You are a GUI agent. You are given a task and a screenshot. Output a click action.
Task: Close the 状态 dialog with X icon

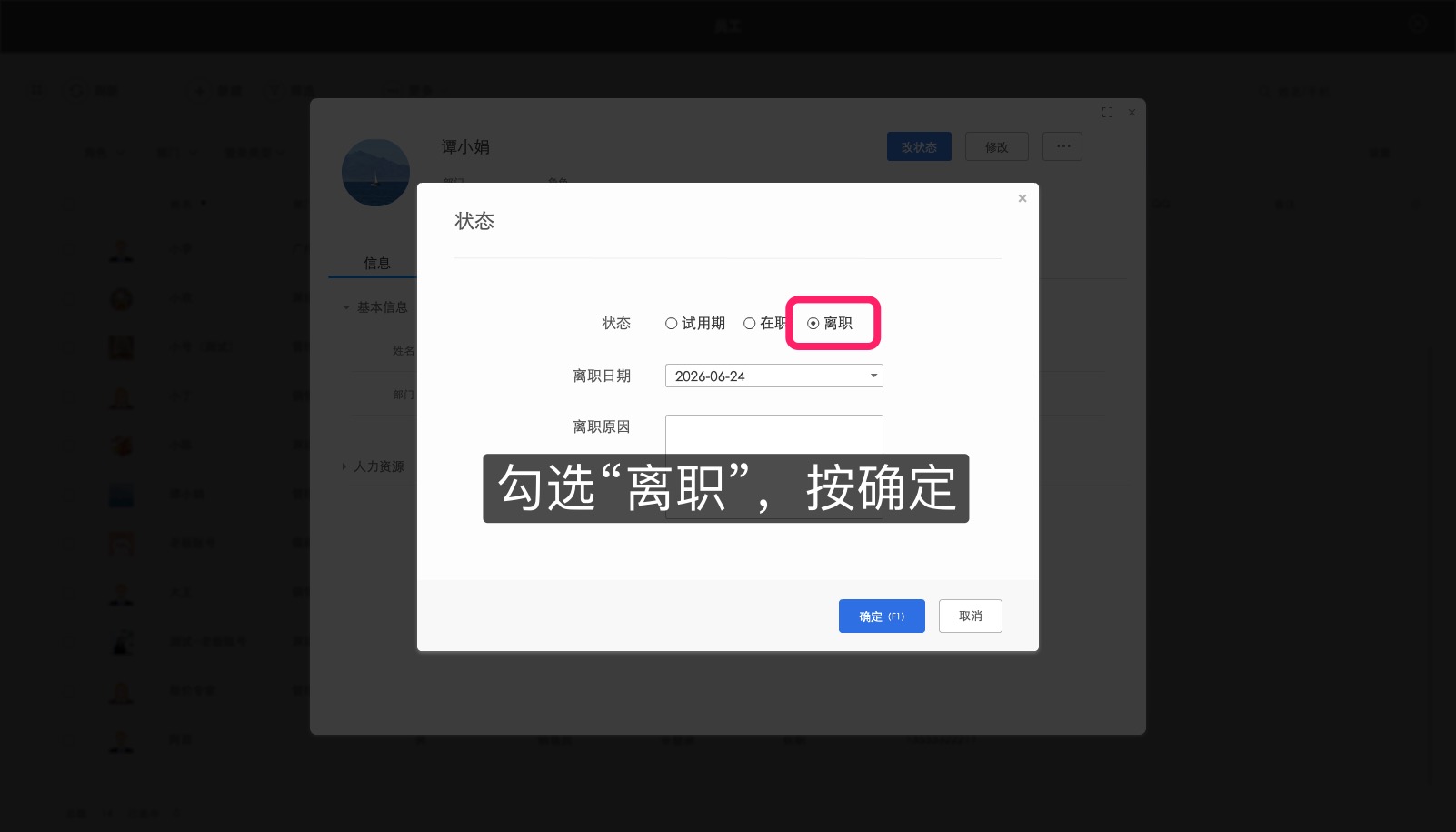[x=1022, y=198]
